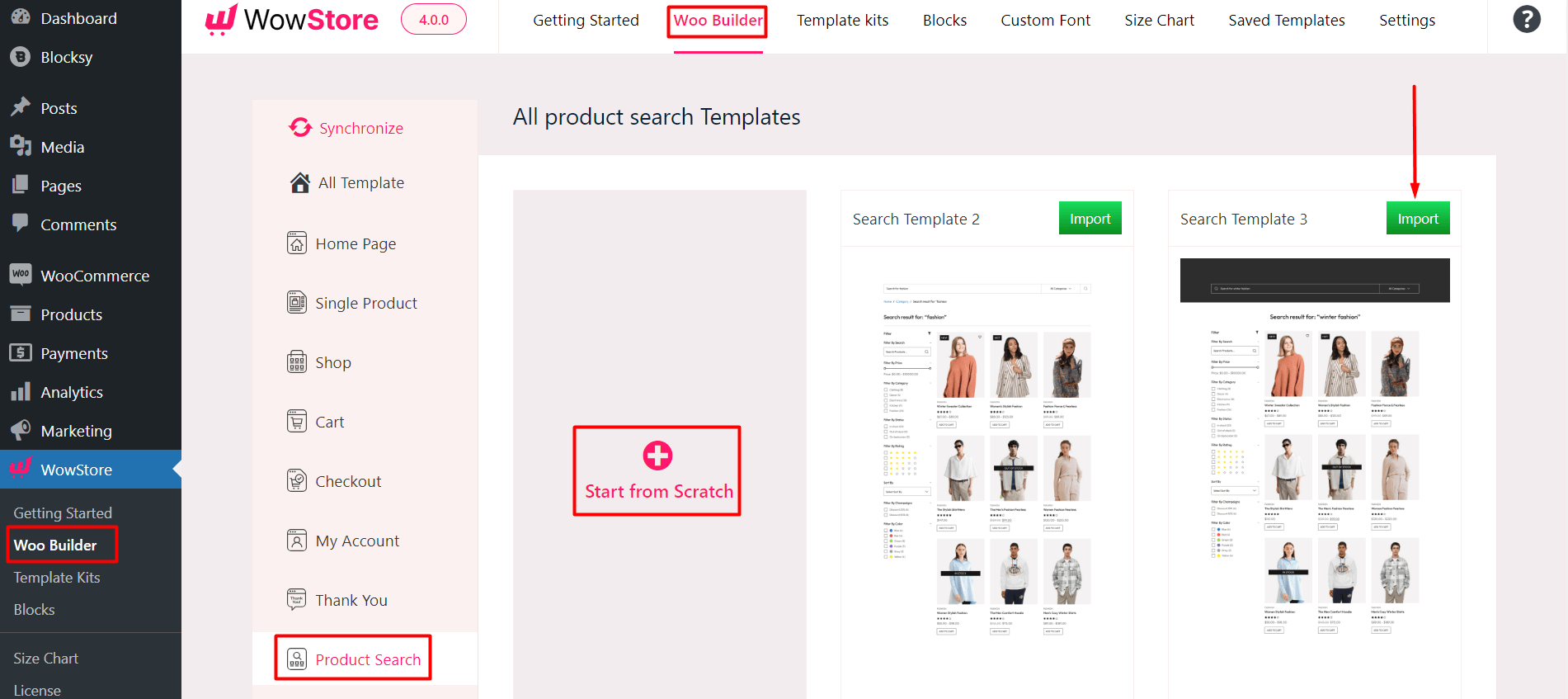Screen dimensions: 1568x699
Task: Open the Saved Templates tab
Action: pos(1286,21)
